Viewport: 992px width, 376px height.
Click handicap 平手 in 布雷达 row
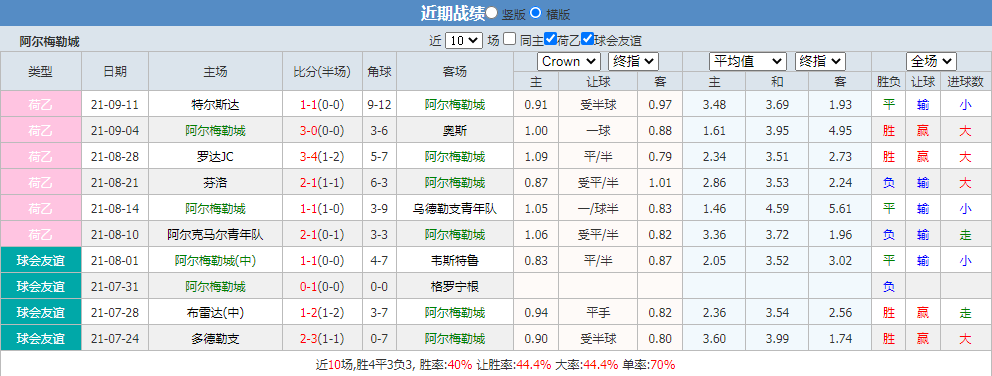tap(598, 313)
